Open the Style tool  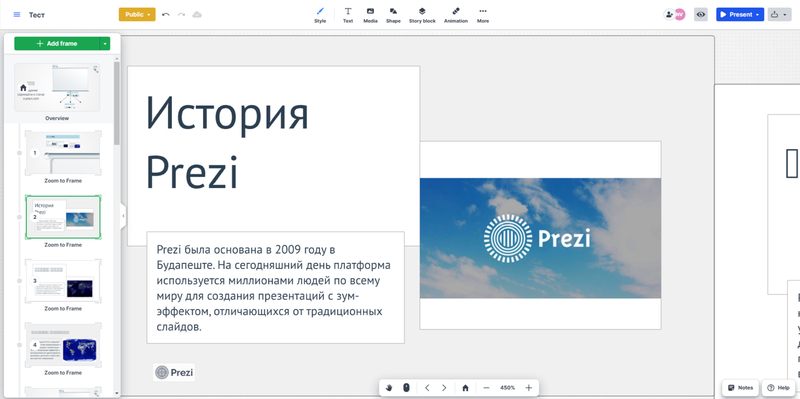[x=320, y=15]
